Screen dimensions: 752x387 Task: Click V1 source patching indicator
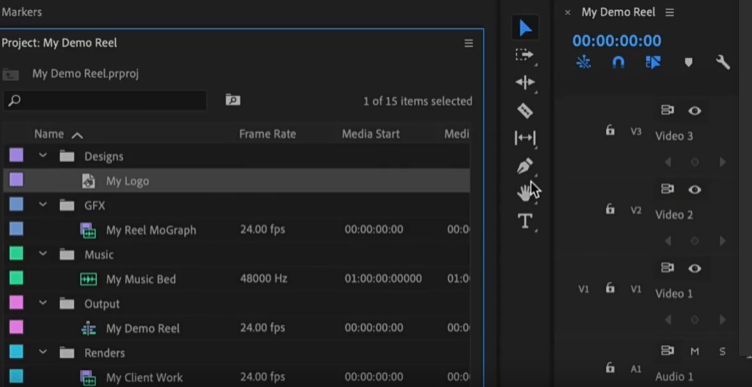583,289
